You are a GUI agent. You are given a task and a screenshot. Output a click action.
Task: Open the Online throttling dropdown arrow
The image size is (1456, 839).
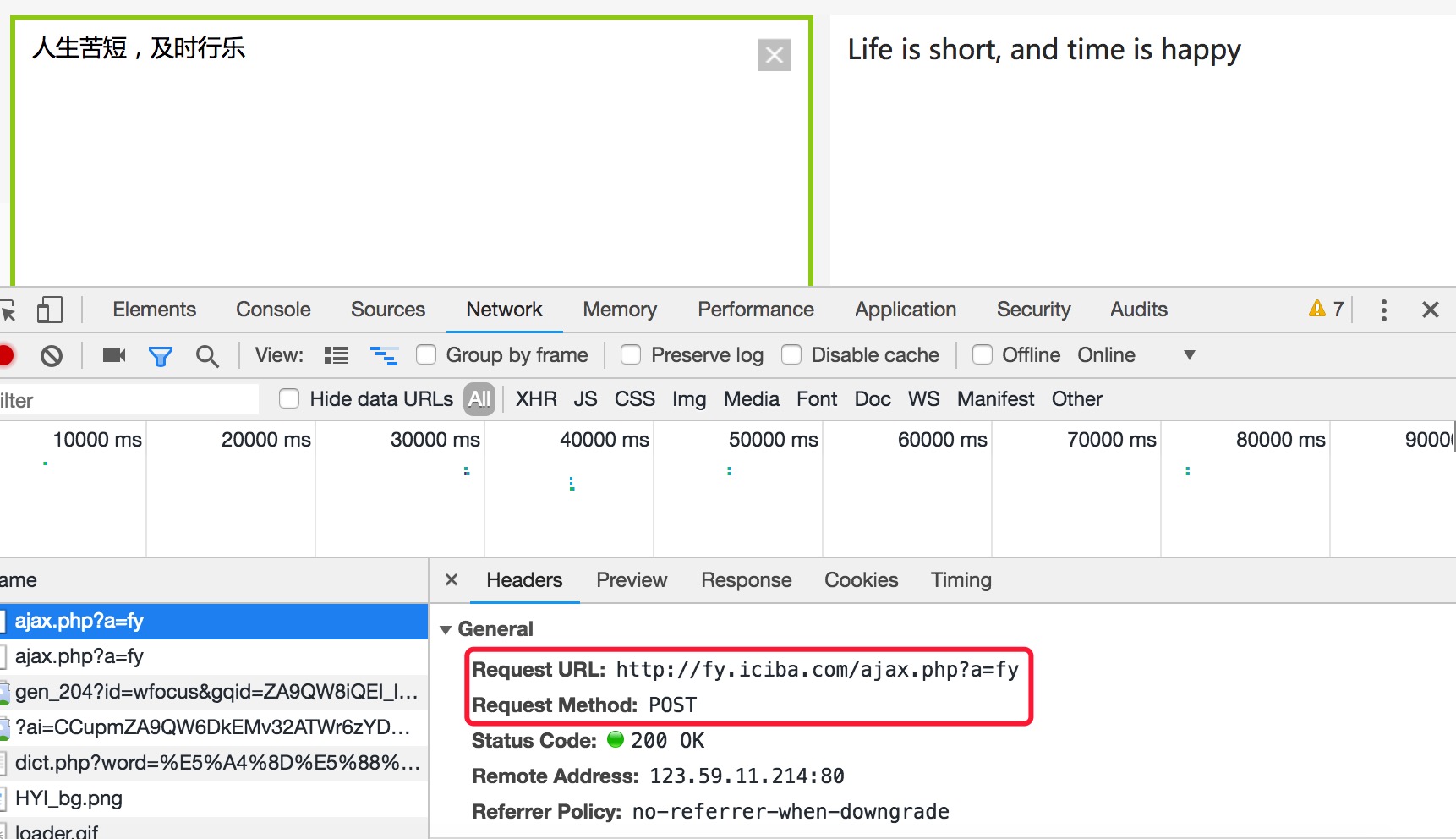click(x=1189, y=354)
